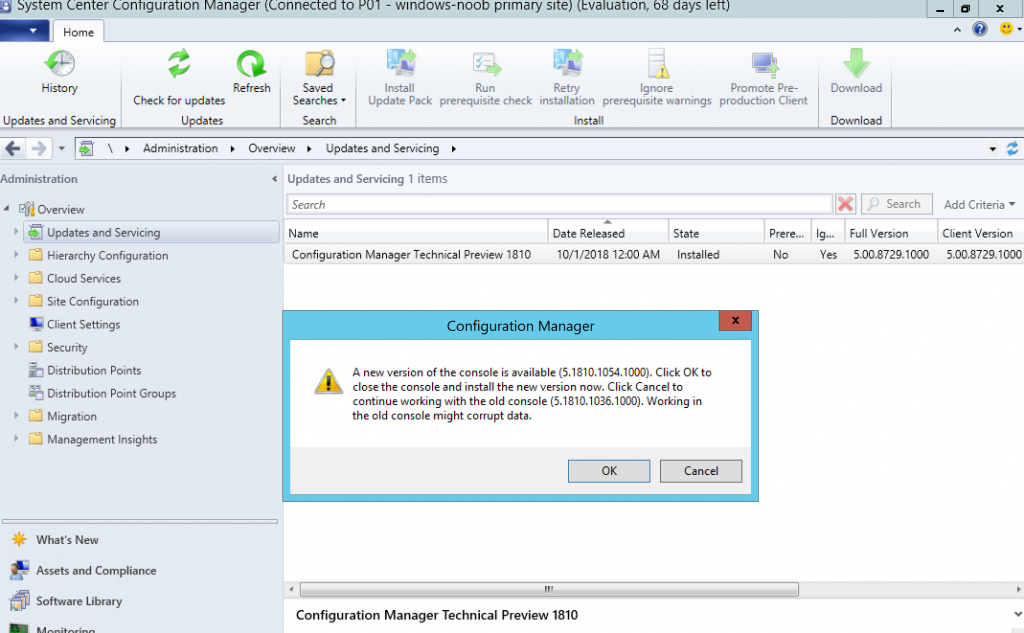Open Distribution Point Groups node
This screenshot has height=633, width=1024.
111,393
